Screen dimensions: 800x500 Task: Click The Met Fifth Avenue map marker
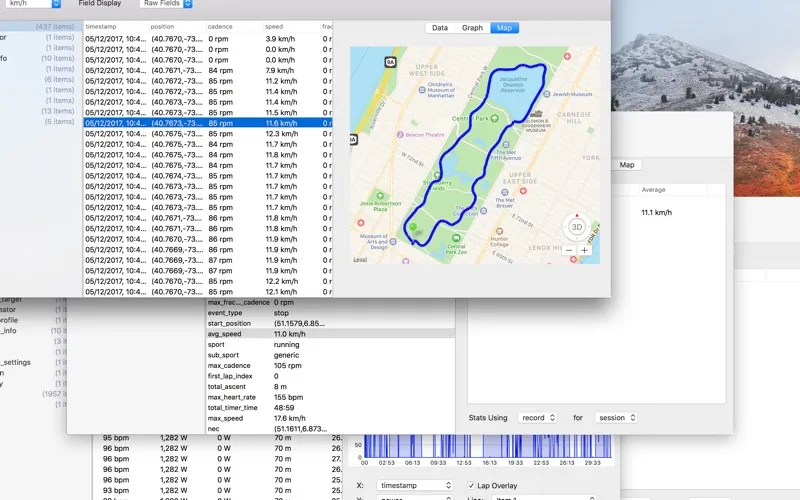click(506, 145)
